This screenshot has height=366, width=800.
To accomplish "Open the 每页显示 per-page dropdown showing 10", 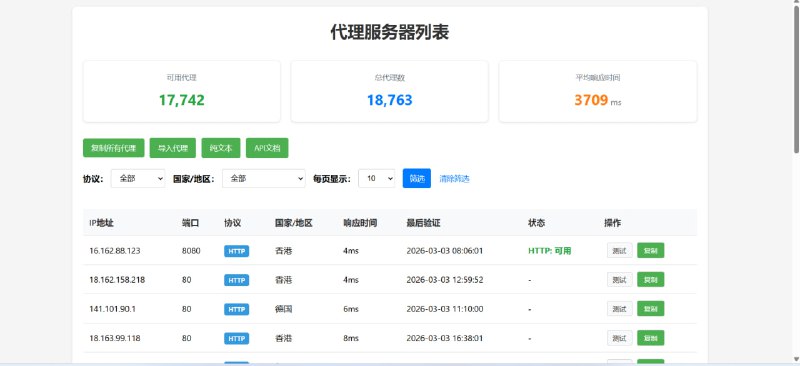I will coord(377,178).
